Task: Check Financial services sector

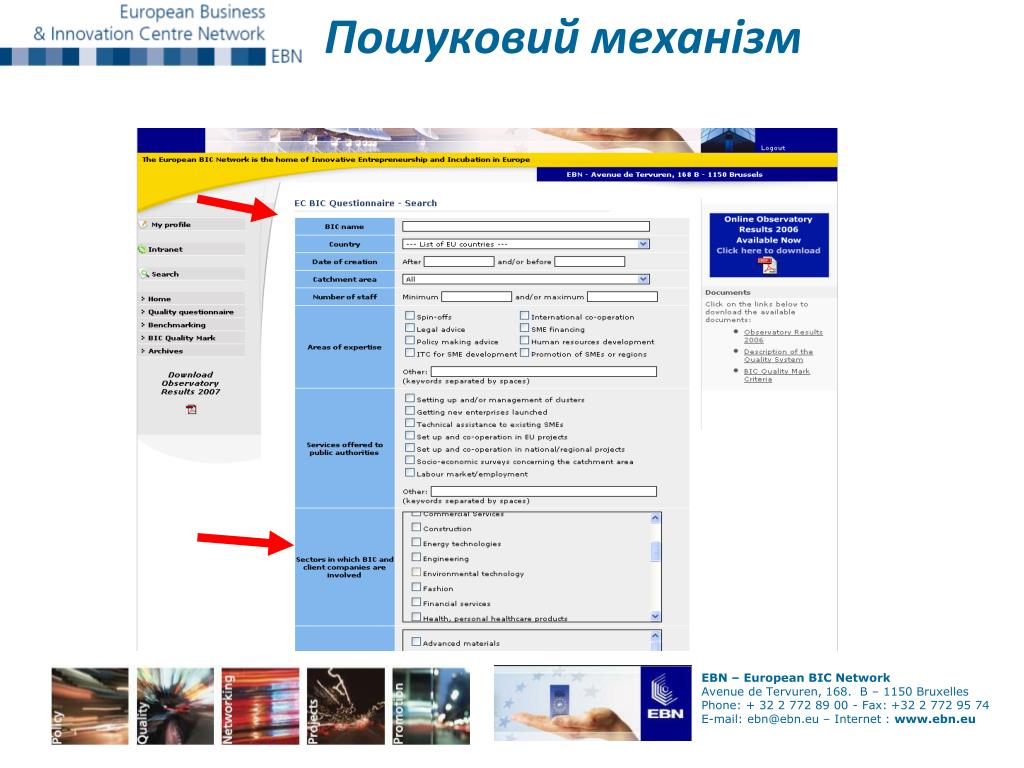Action: click(x=416, y=602)
